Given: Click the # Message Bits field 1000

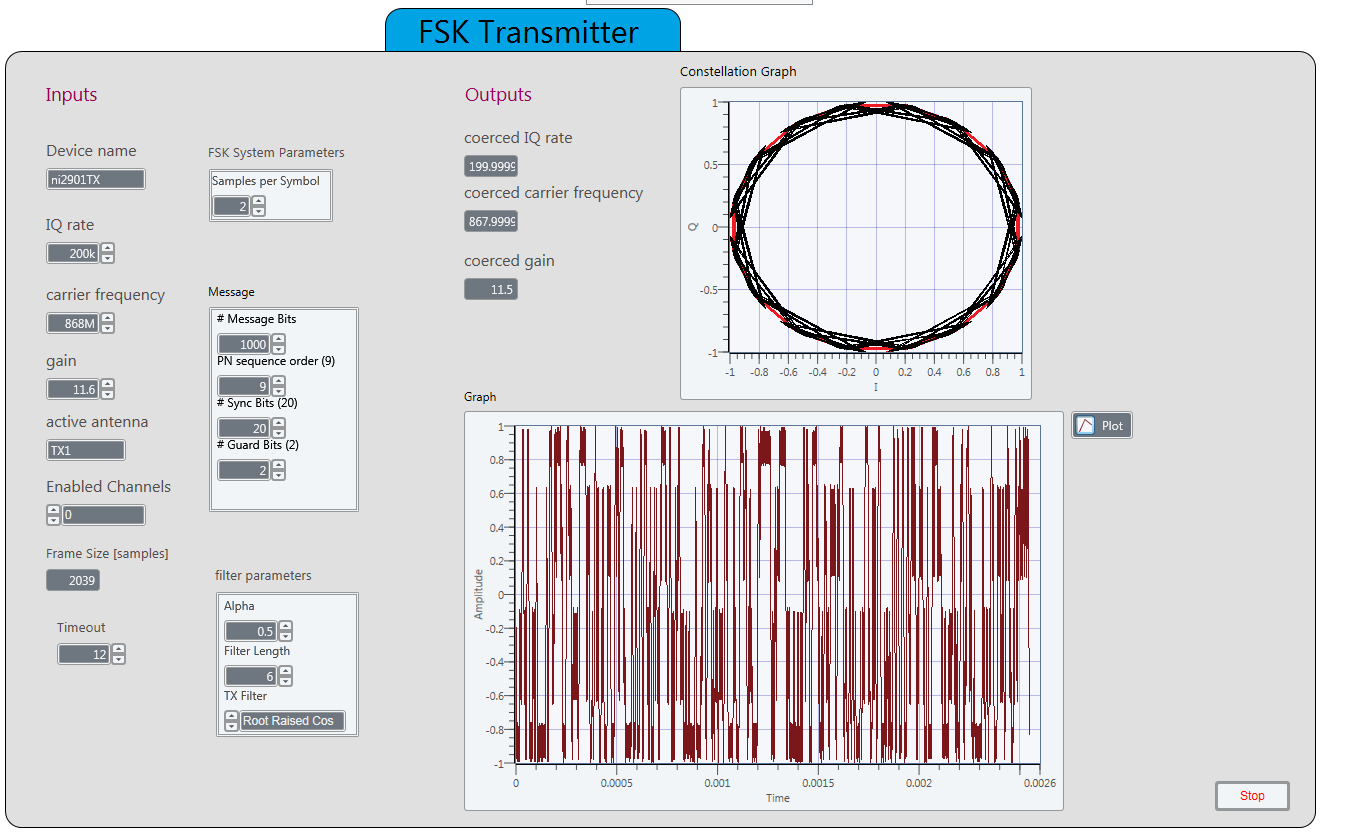Looking at the screenshot, I should [x=243, y=344].
